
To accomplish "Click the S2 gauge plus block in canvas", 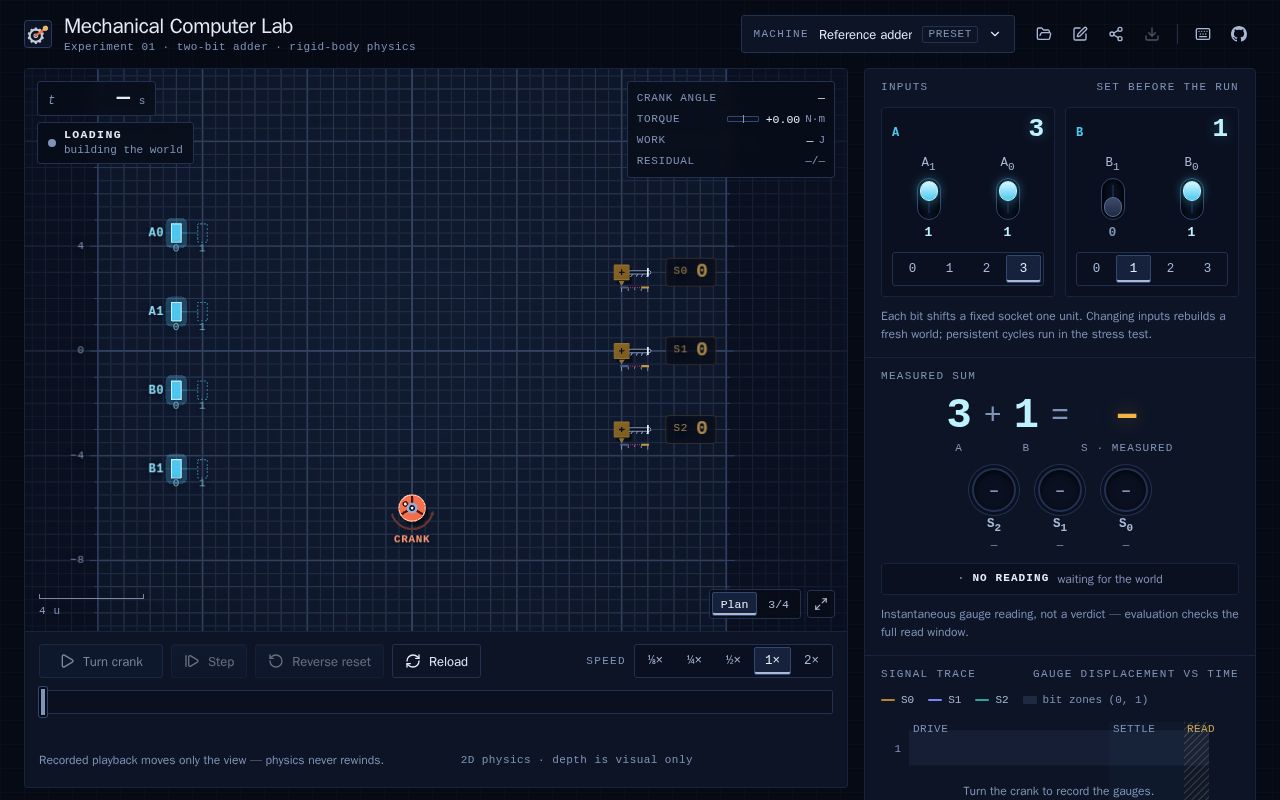I will point(621,429).
